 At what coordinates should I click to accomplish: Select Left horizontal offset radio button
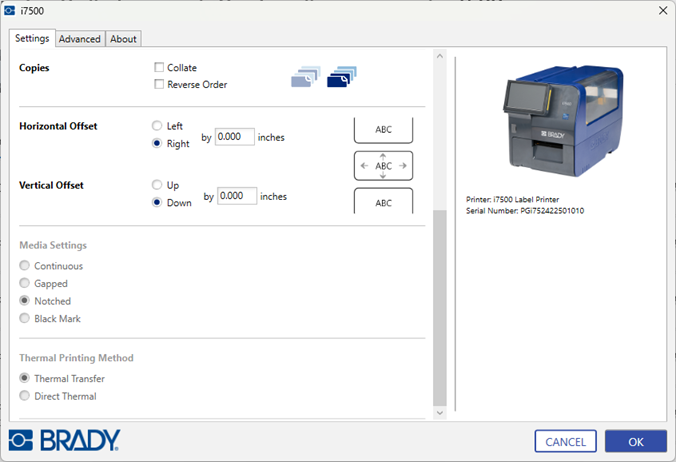pyautogui.click(x=157, y=125)
